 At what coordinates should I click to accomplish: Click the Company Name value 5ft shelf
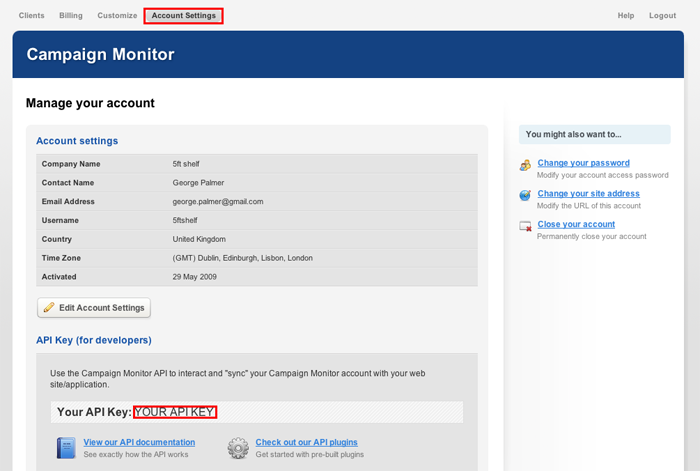click(186, 164)
